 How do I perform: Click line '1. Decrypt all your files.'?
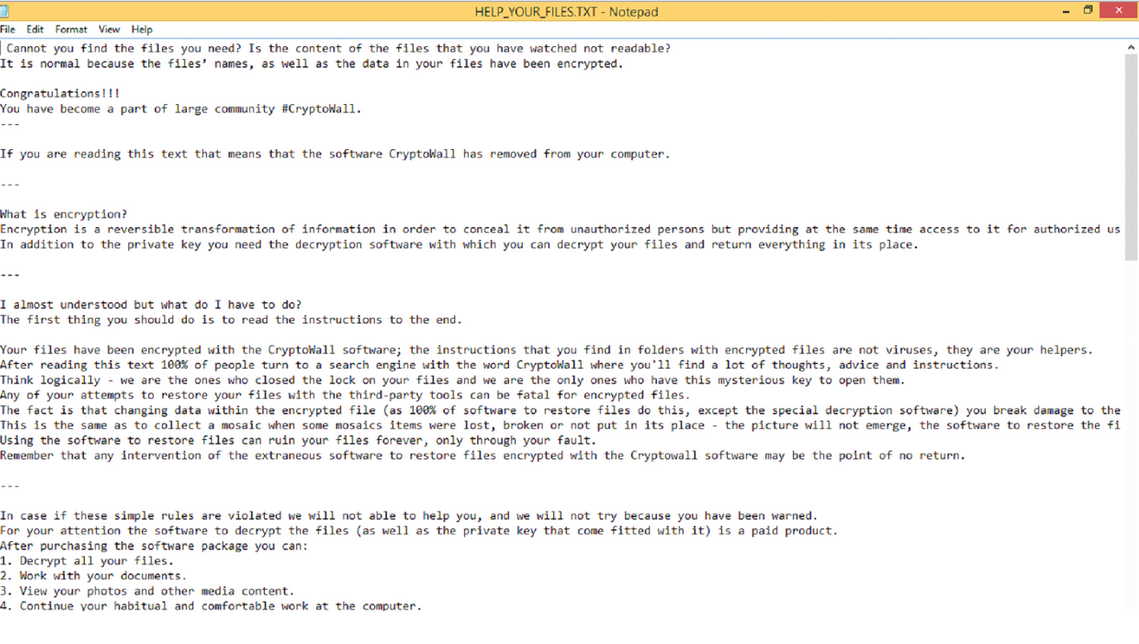[x=87, y=561]
